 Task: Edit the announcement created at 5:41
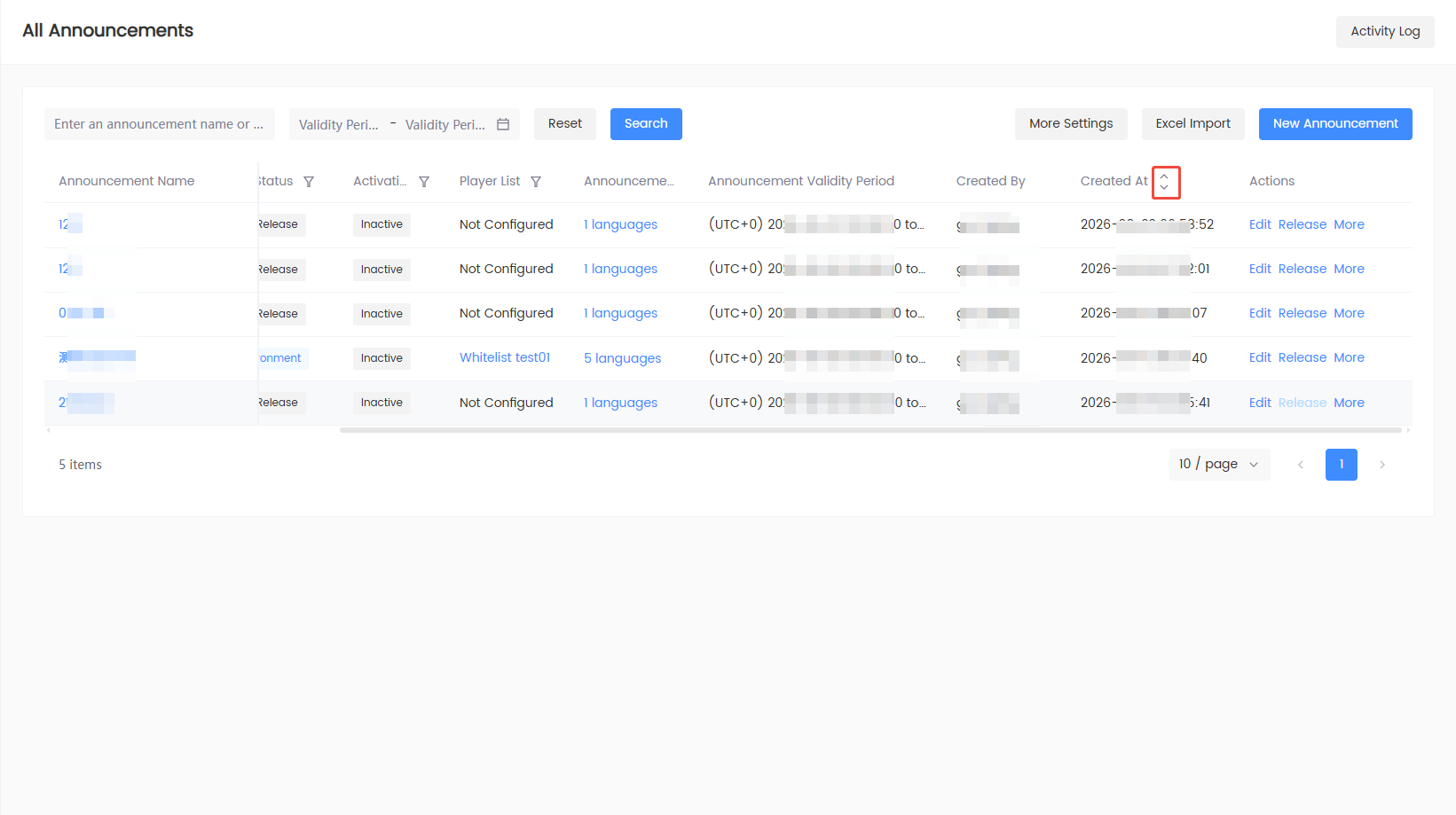(1260, 403)
